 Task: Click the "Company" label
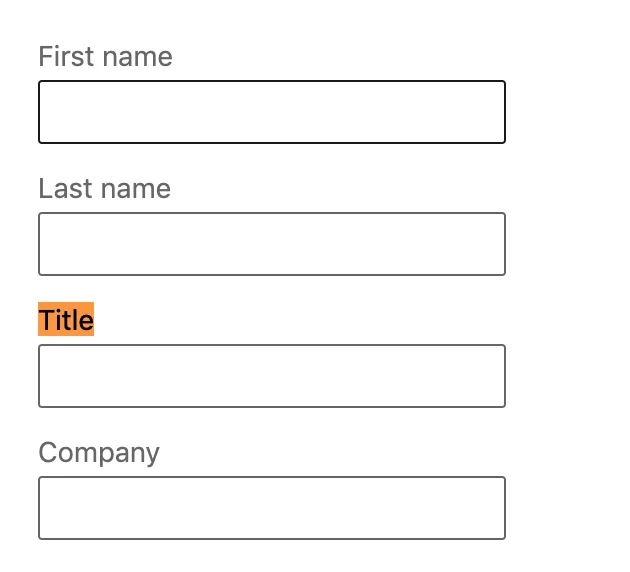pos(99,453)
